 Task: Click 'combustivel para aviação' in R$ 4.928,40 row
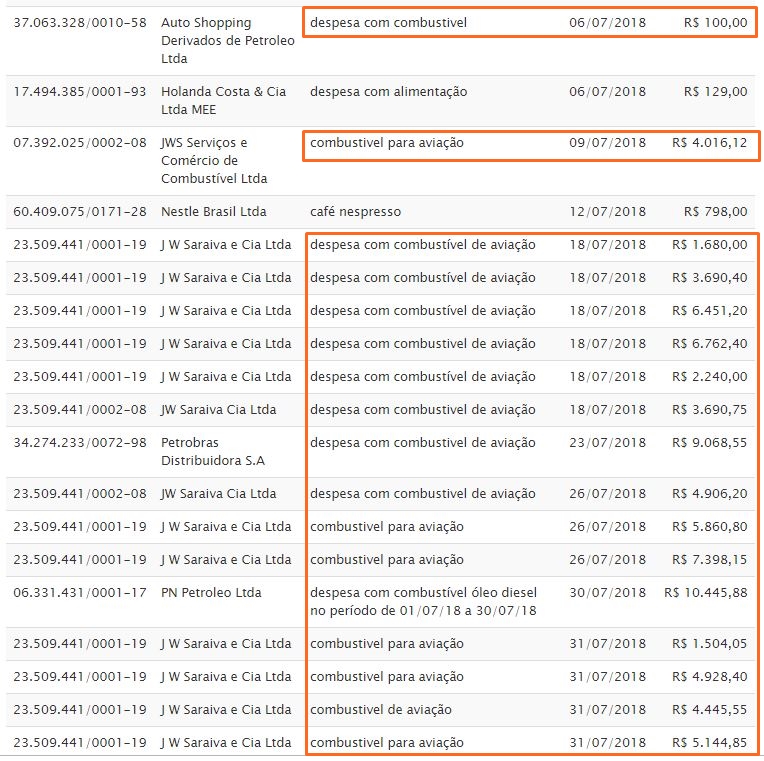[x=387, y=677]
